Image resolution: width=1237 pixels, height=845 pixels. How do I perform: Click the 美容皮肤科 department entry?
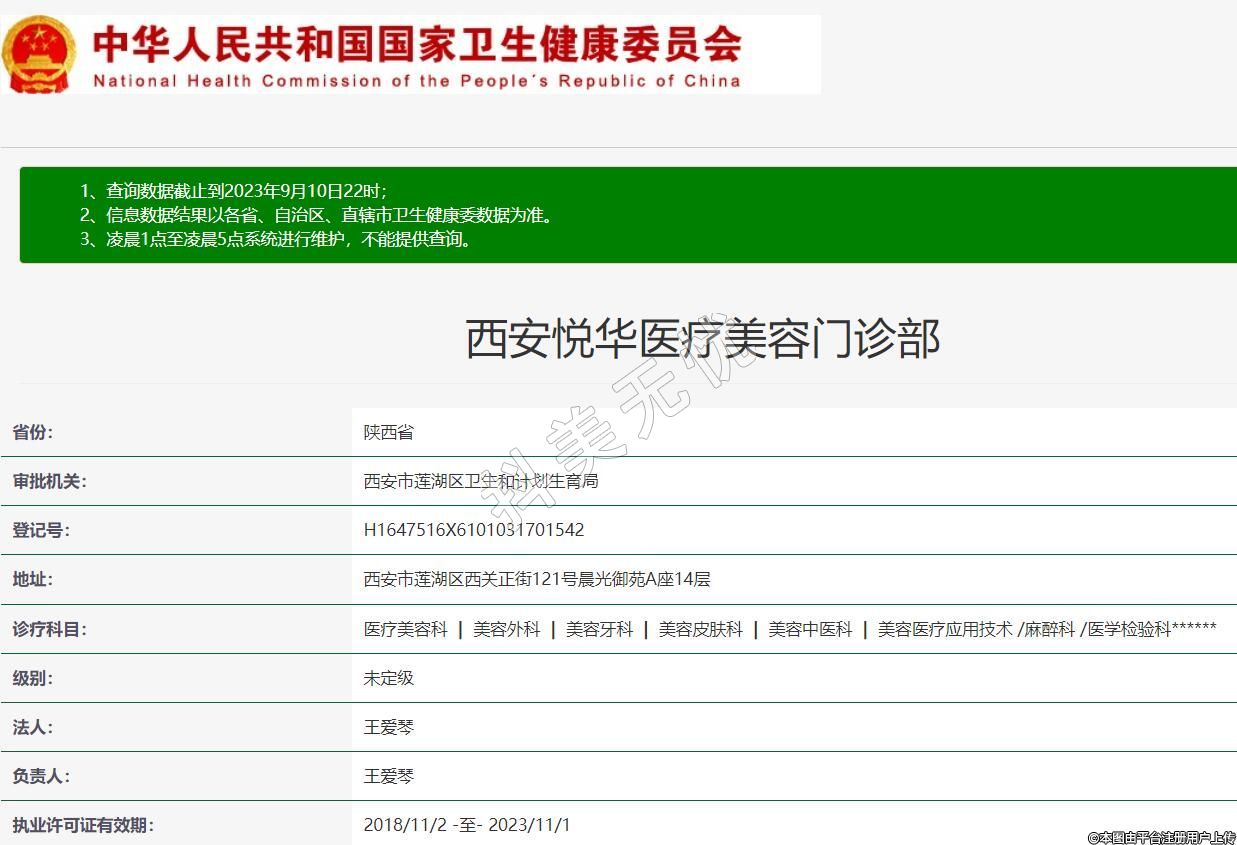point(700,629)
